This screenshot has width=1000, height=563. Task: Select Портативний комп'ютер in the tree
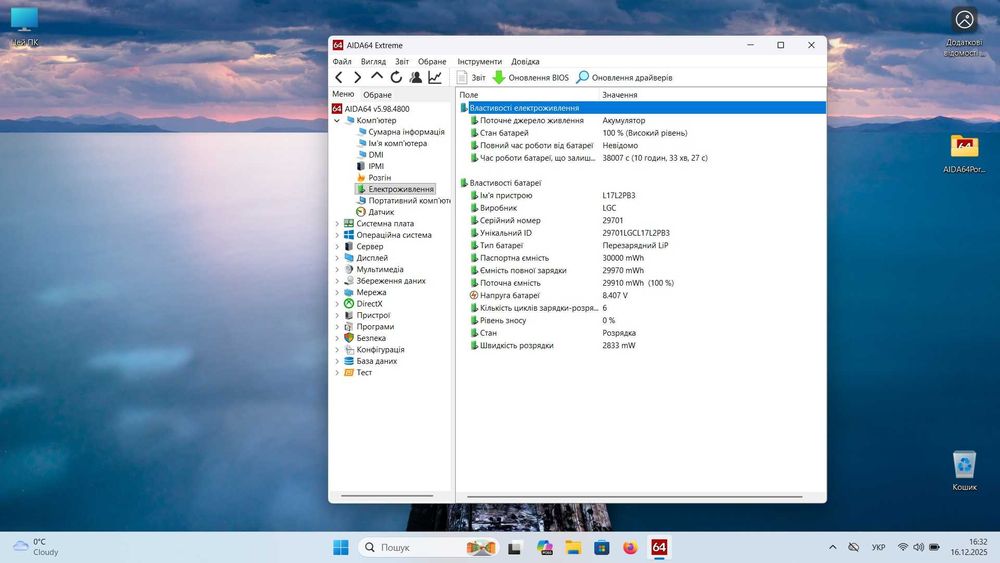tap(409, 200)
